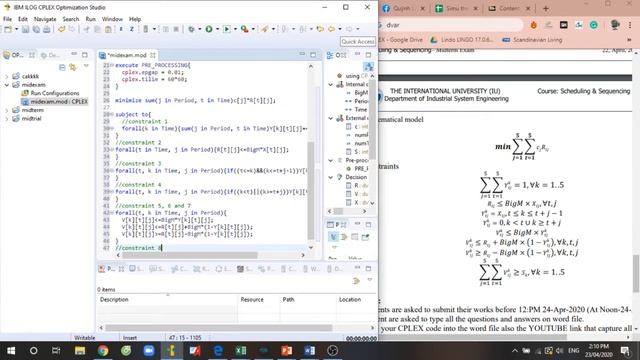Open OBS Studio from the taskbar
Image resolution: width=640 pixels, height=360 pixels.
[332, 351]
